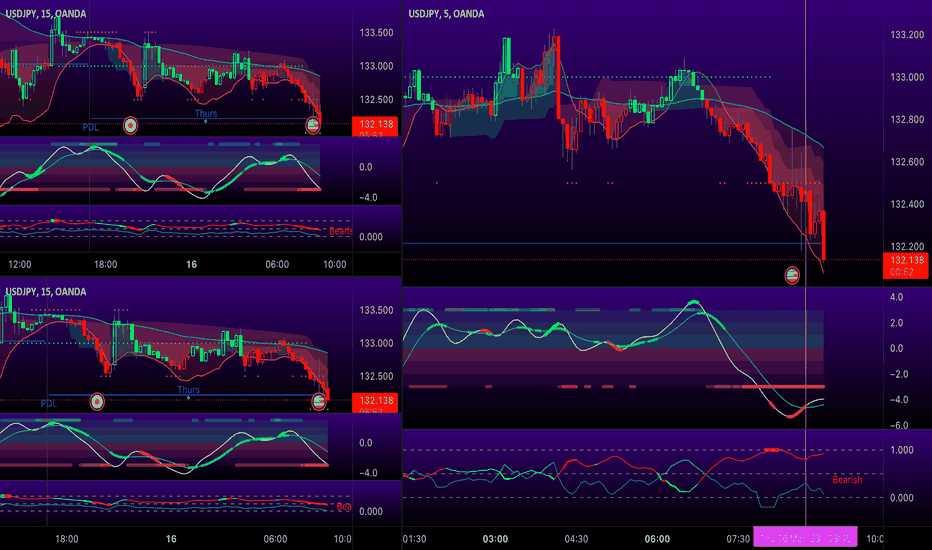This screenshot has width=932, height=550.
Task: Click the 4.0 oscillator scale value, 5-minute chart
Action: tap(896, 297)
